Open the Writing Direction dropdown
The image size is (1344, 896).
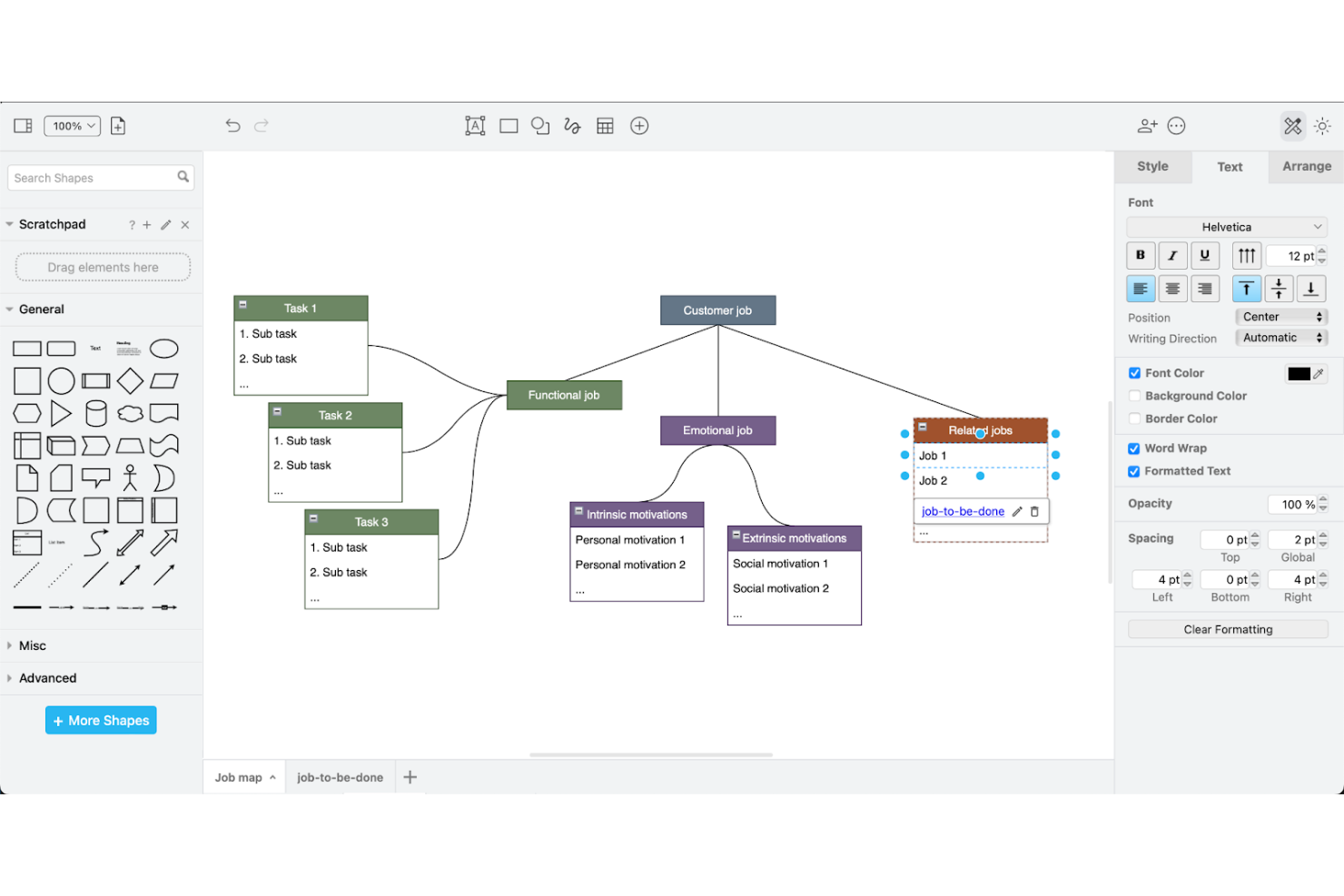1281,338
